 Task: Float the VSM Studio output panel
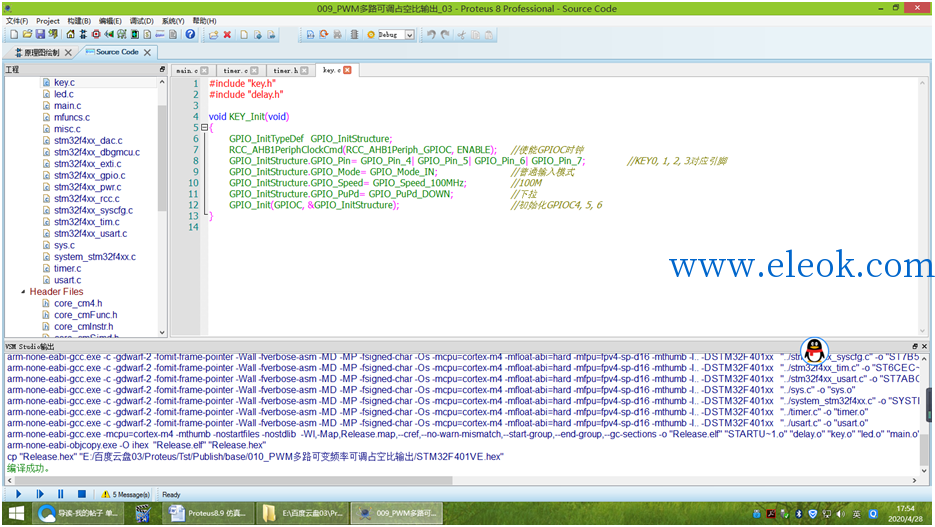click(915, 346)
